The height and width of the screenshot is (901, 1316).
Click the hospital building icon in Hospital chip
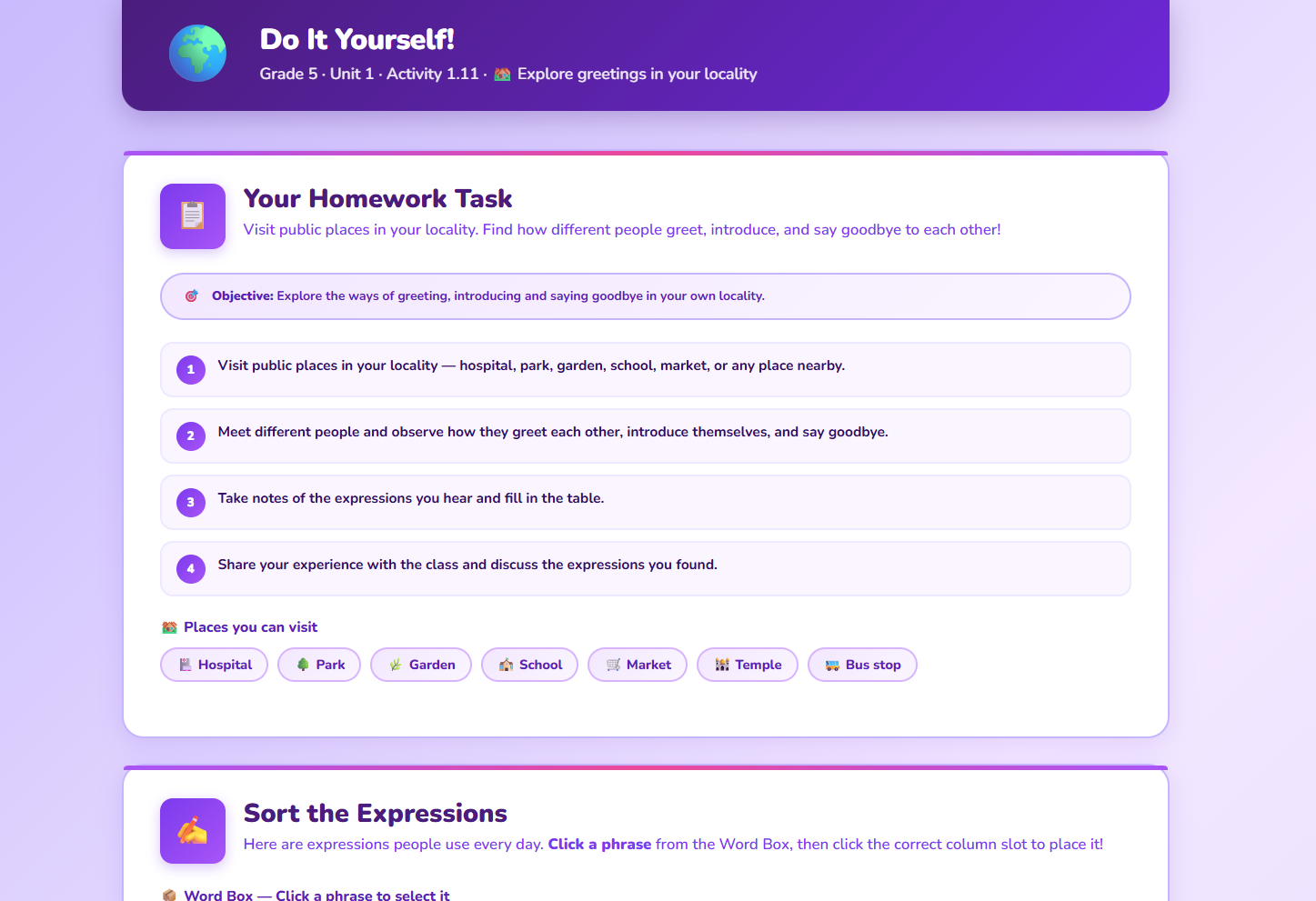186,665
